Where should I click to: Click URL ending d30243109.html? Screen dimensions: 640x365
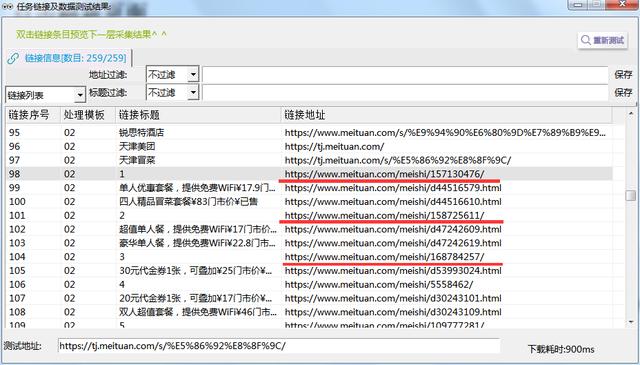pyautogui.click(x=393, y=312)
